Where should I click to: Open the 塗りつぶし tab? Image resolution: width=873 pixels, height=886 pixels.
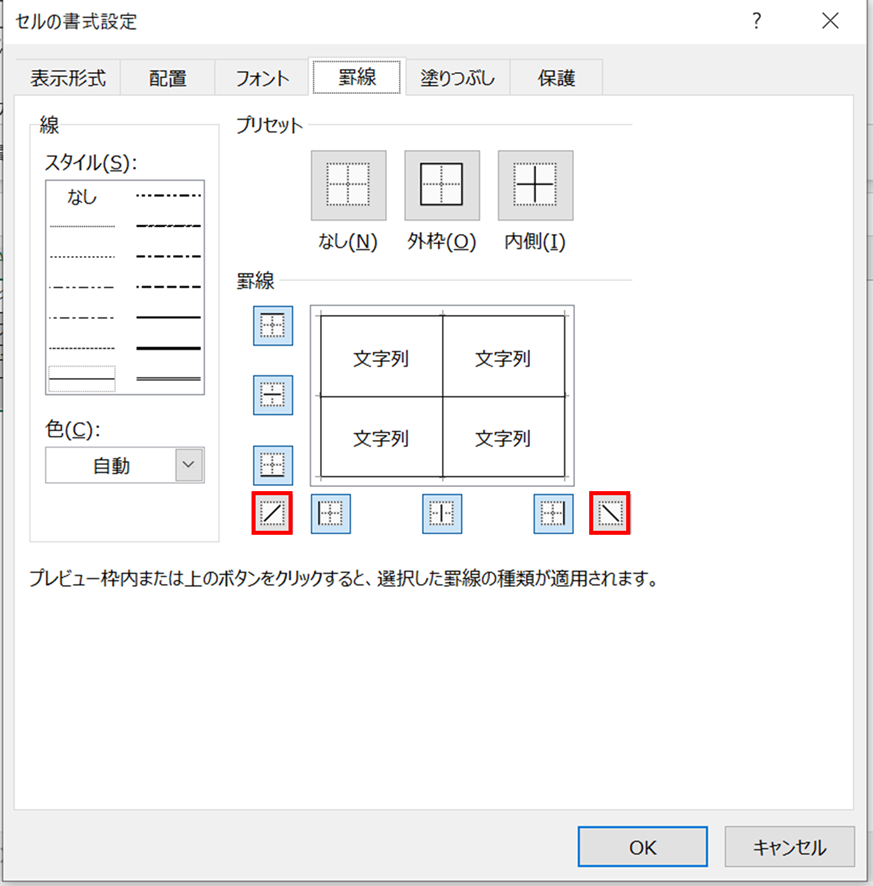(x=457, y=78)
